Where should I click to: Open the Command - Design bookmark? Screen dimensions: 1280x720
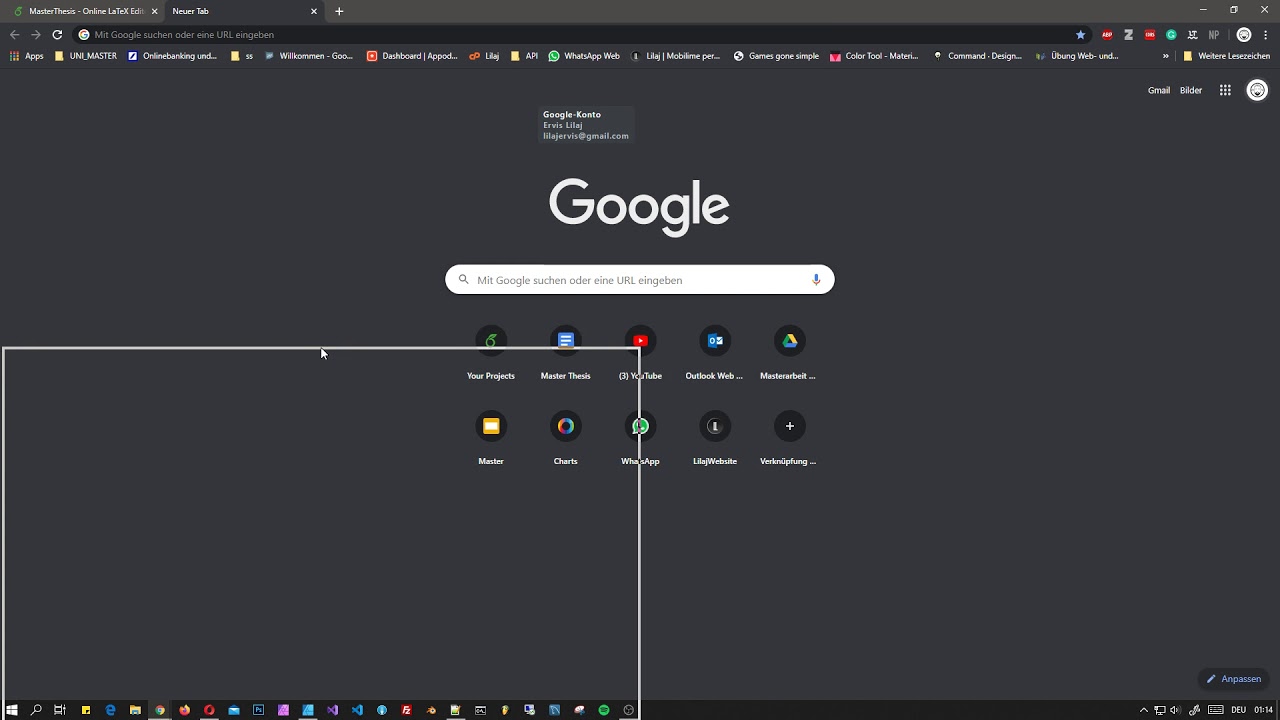click(x=977, y=56)
